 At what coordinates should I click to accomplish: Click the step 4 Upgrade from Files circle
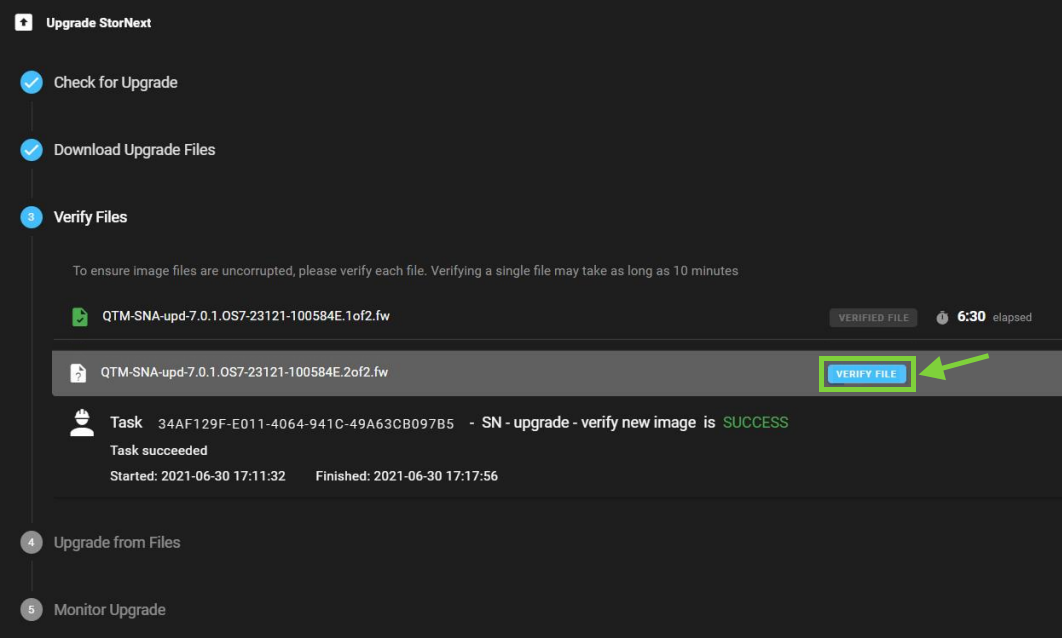(31, 543)
